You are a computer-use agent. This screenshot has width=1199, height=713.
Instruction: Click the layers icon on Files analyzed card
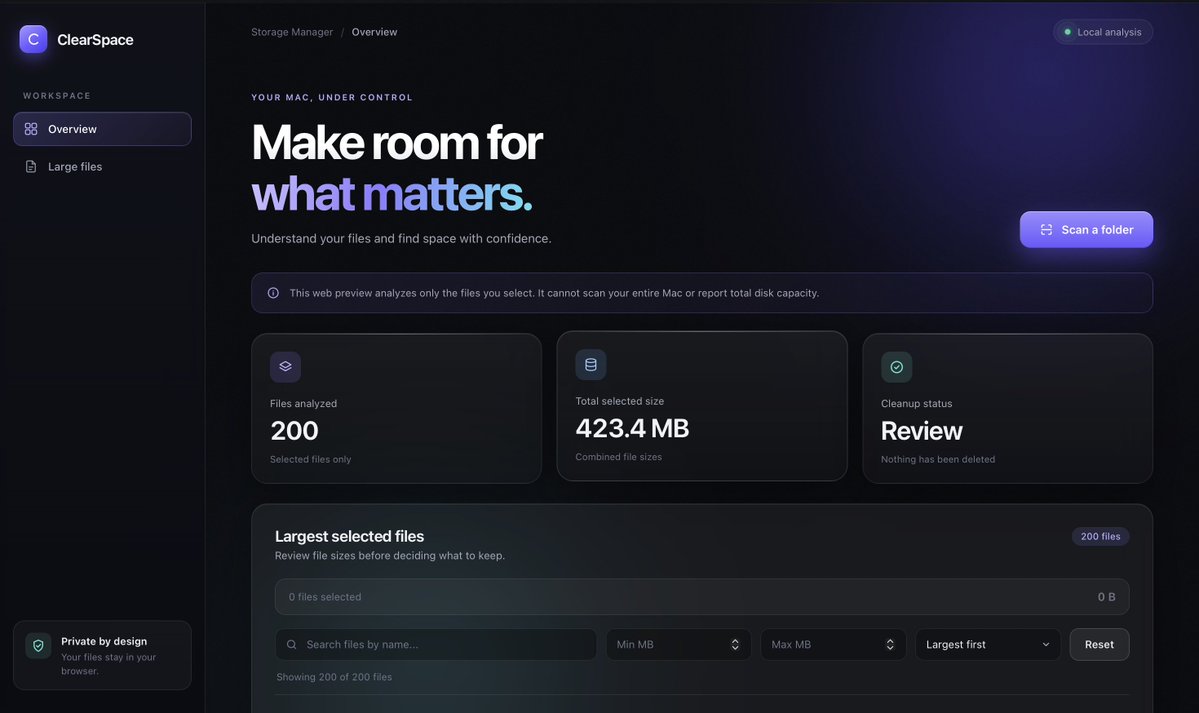point(285,366)
